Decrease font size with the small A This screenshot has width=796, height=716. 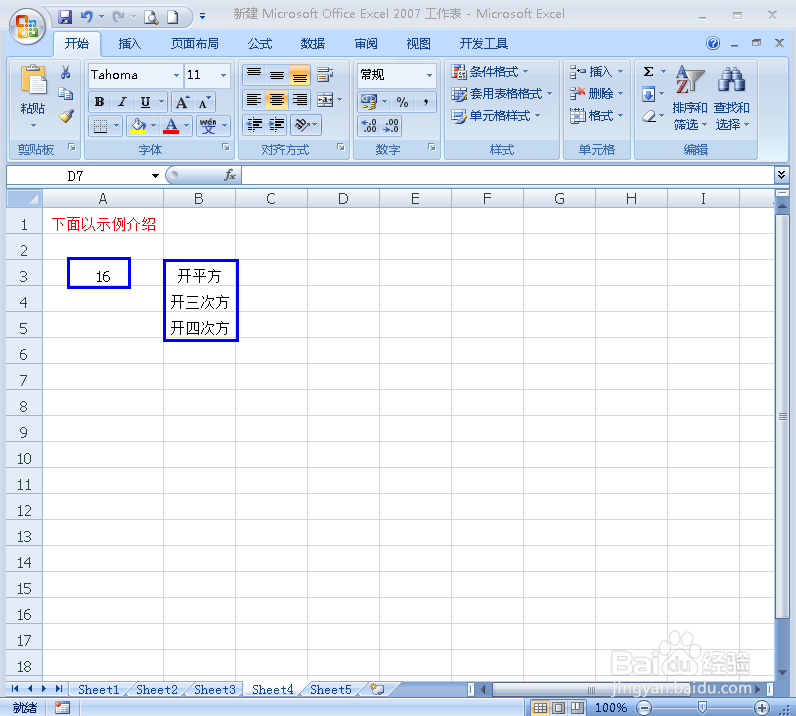coord(204,102)
